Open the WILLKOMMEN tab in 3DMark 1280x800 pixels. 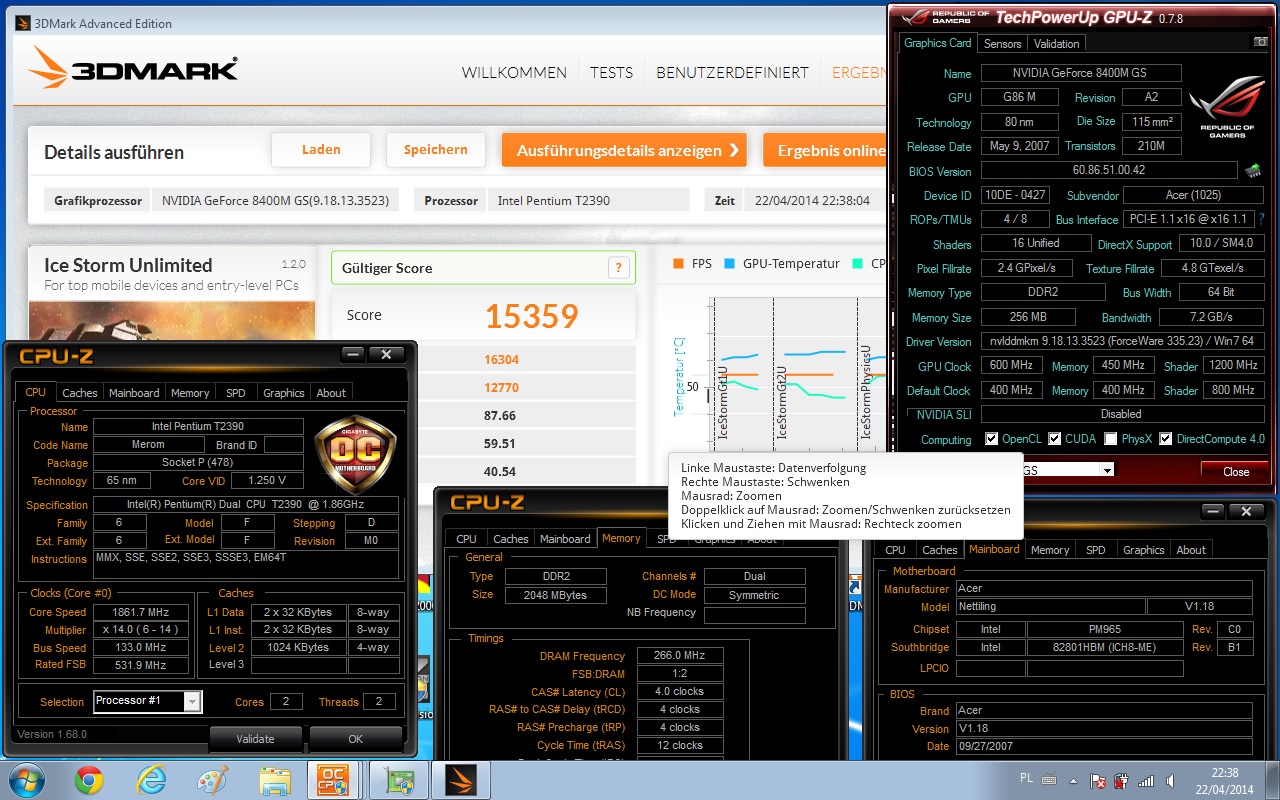click(514, 73)
